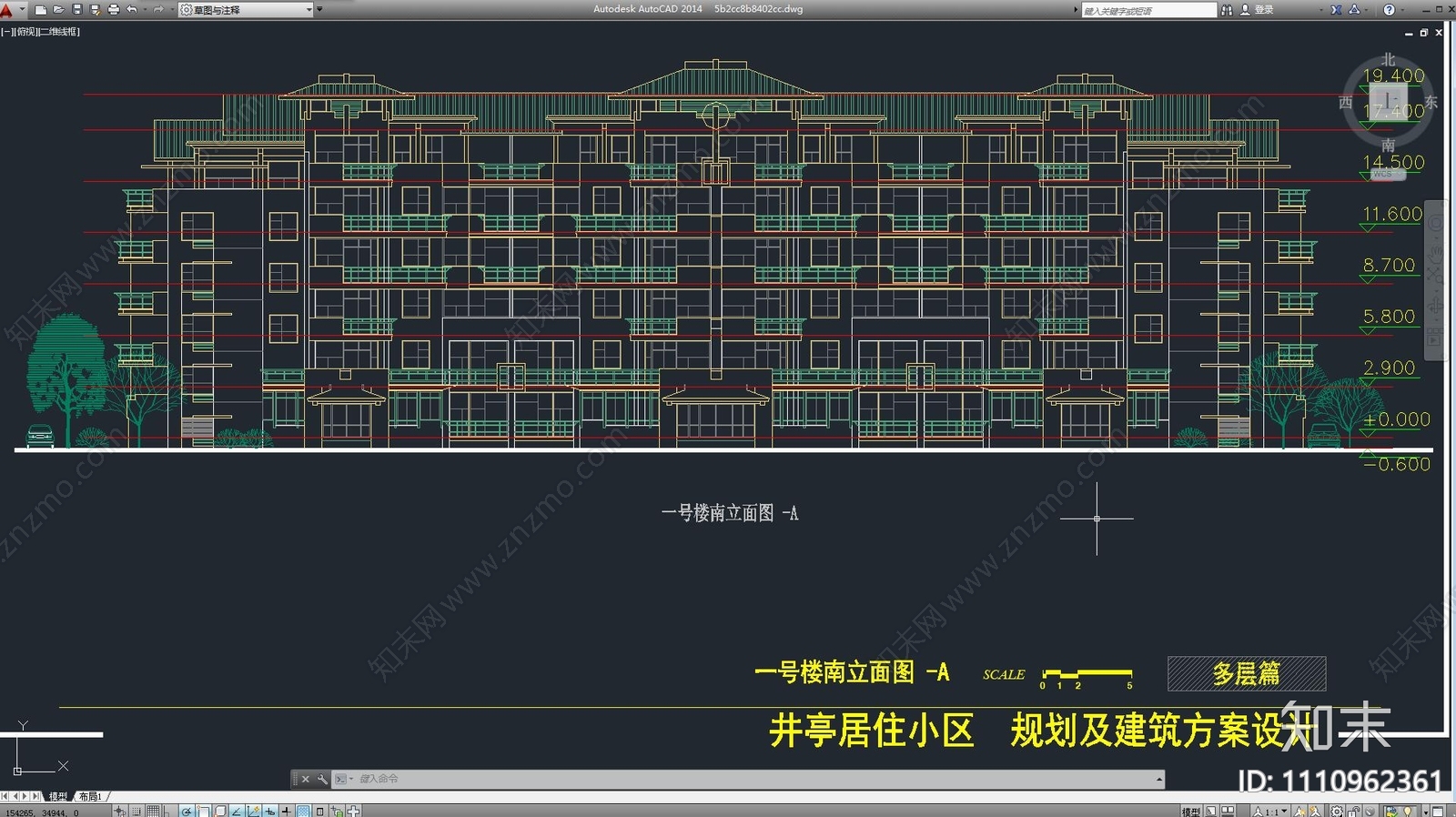Click the ViewCube top face 上
This screenshot has width=1456, height=817.
pos(1388,100)
